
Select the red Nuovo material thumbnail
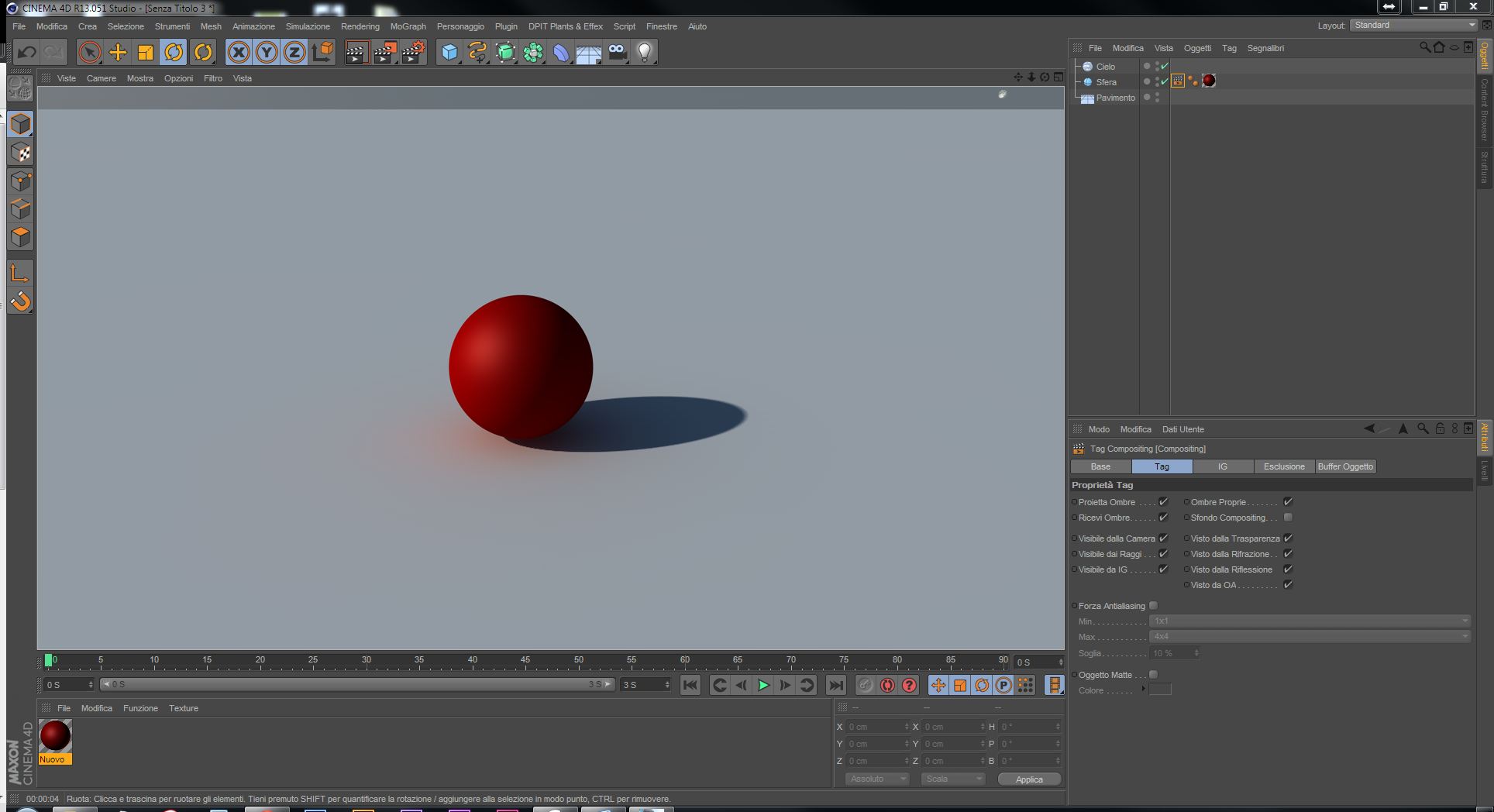click(x=55, y=736)
